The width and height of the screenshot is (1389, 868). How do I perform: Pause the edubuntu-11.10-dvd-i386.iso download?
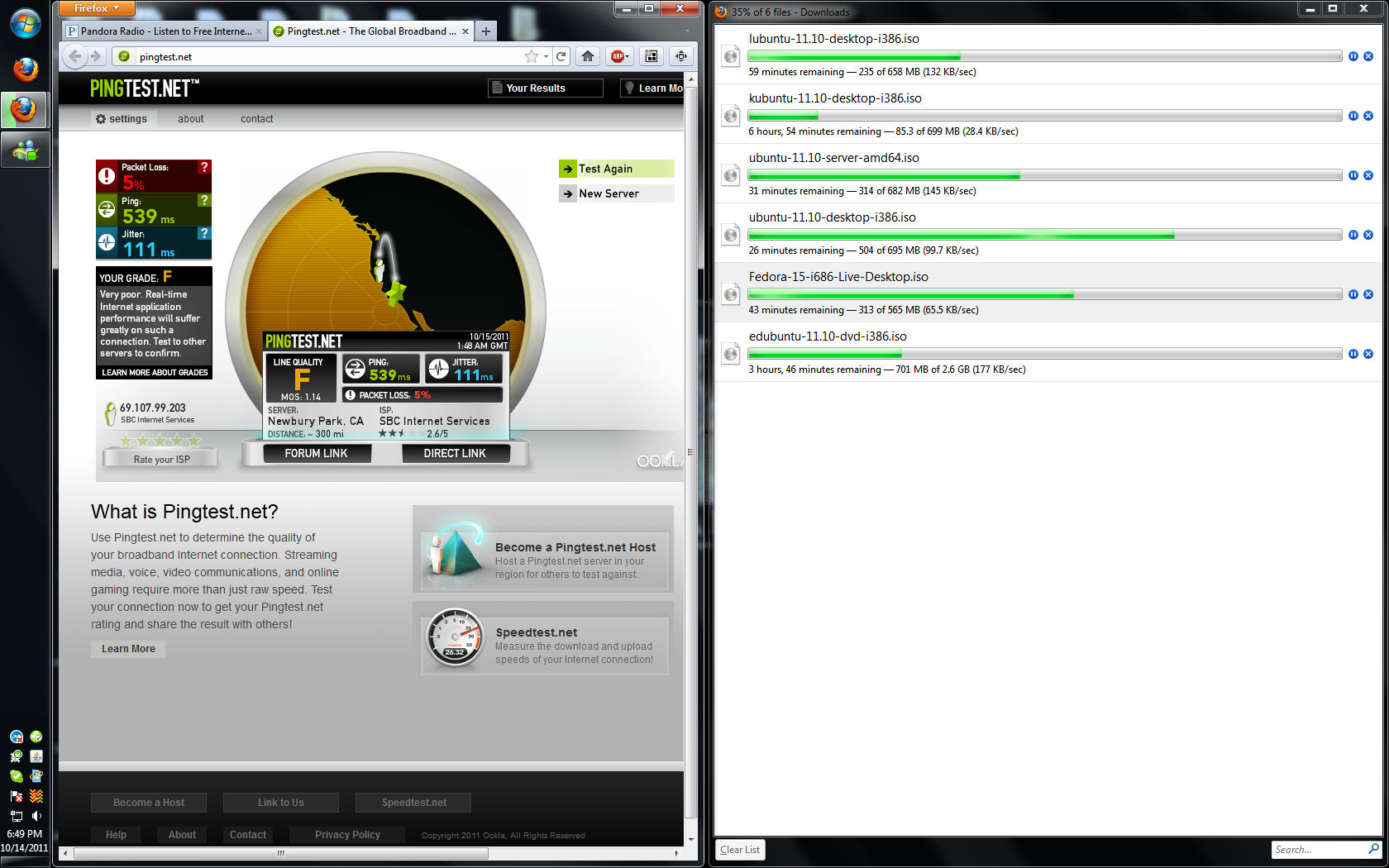coord(1353,354)
